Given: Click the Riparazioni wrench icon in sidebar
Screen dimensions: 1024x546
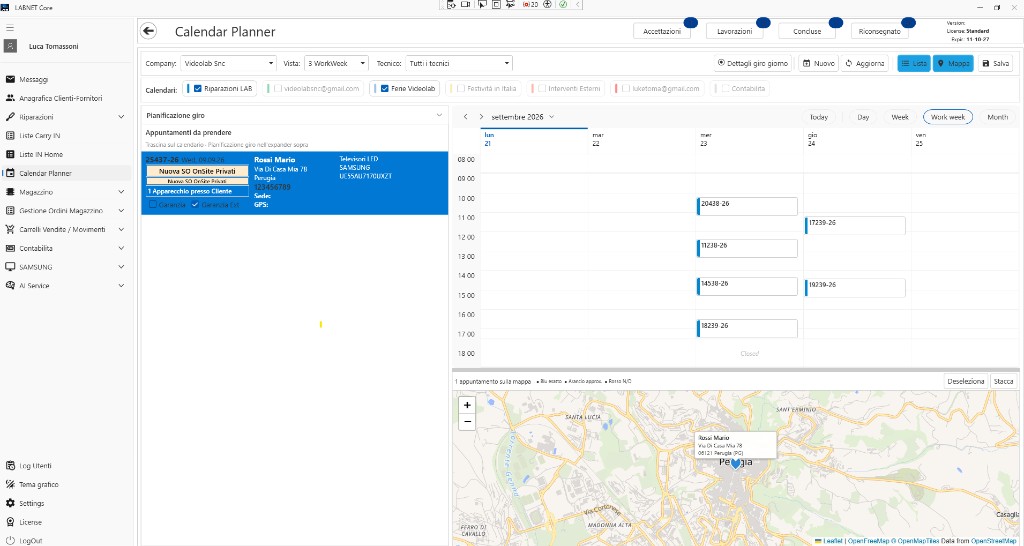Looking at the screenshot, I should 10,117.
